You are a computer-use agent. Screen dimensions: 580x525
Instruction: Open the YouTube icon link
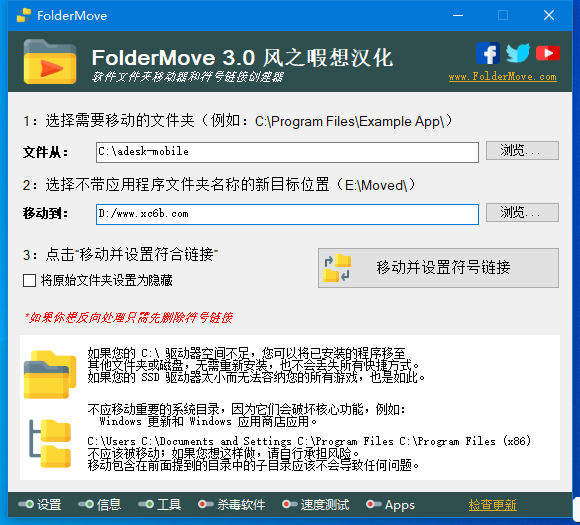point(548,53)
